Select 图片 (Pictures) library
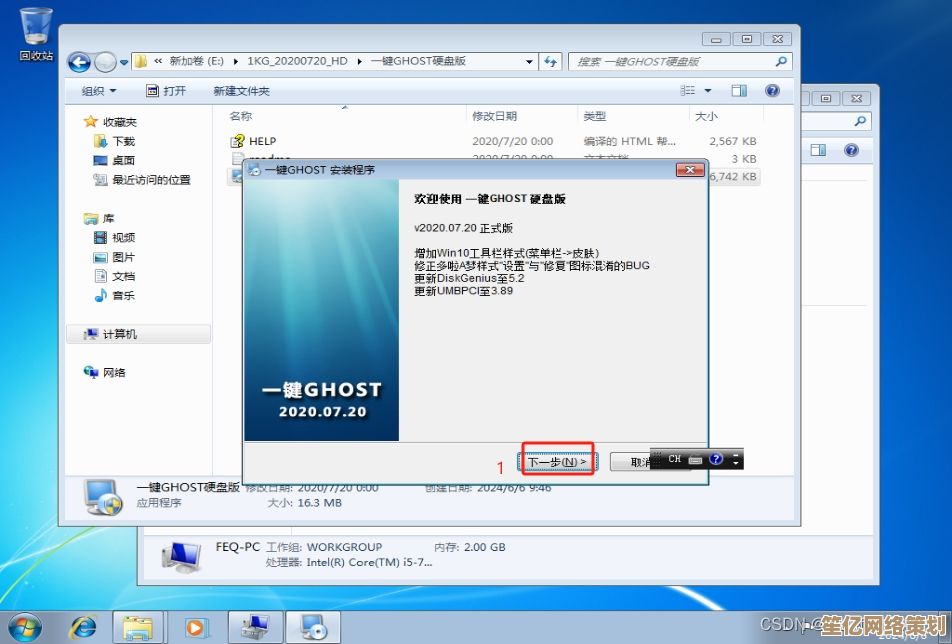This screenshot has width=952, height=644. tap(115, 257)
